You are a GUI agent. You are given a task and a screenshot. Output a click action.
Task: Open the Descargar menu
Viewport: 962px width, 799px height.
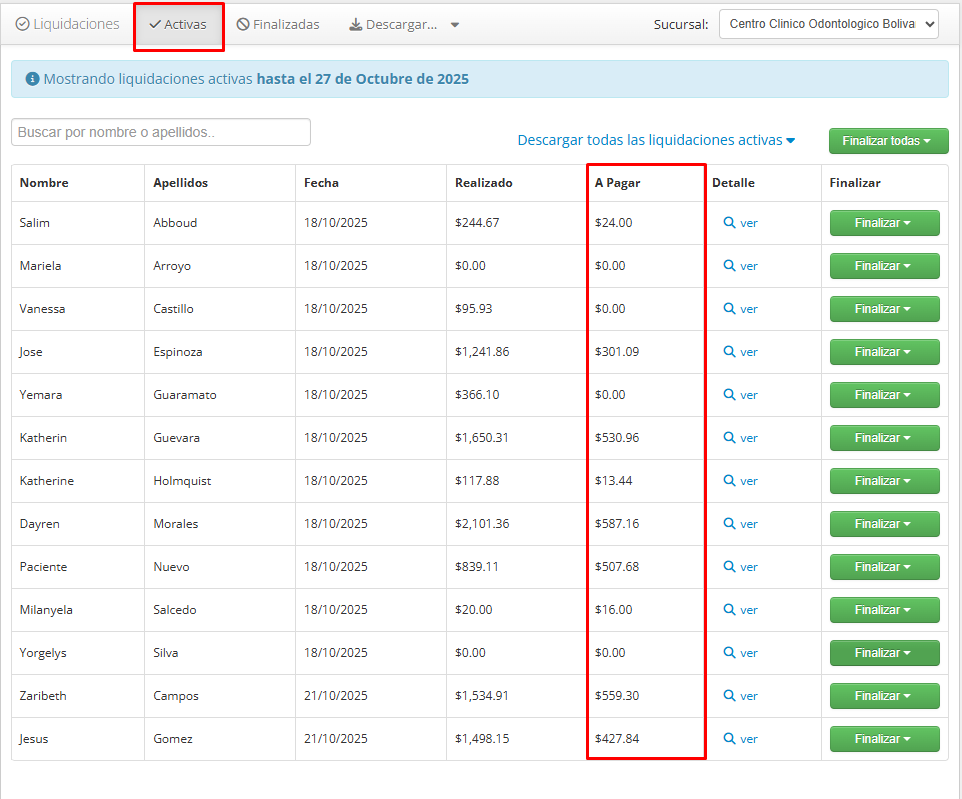pos(404,25)
